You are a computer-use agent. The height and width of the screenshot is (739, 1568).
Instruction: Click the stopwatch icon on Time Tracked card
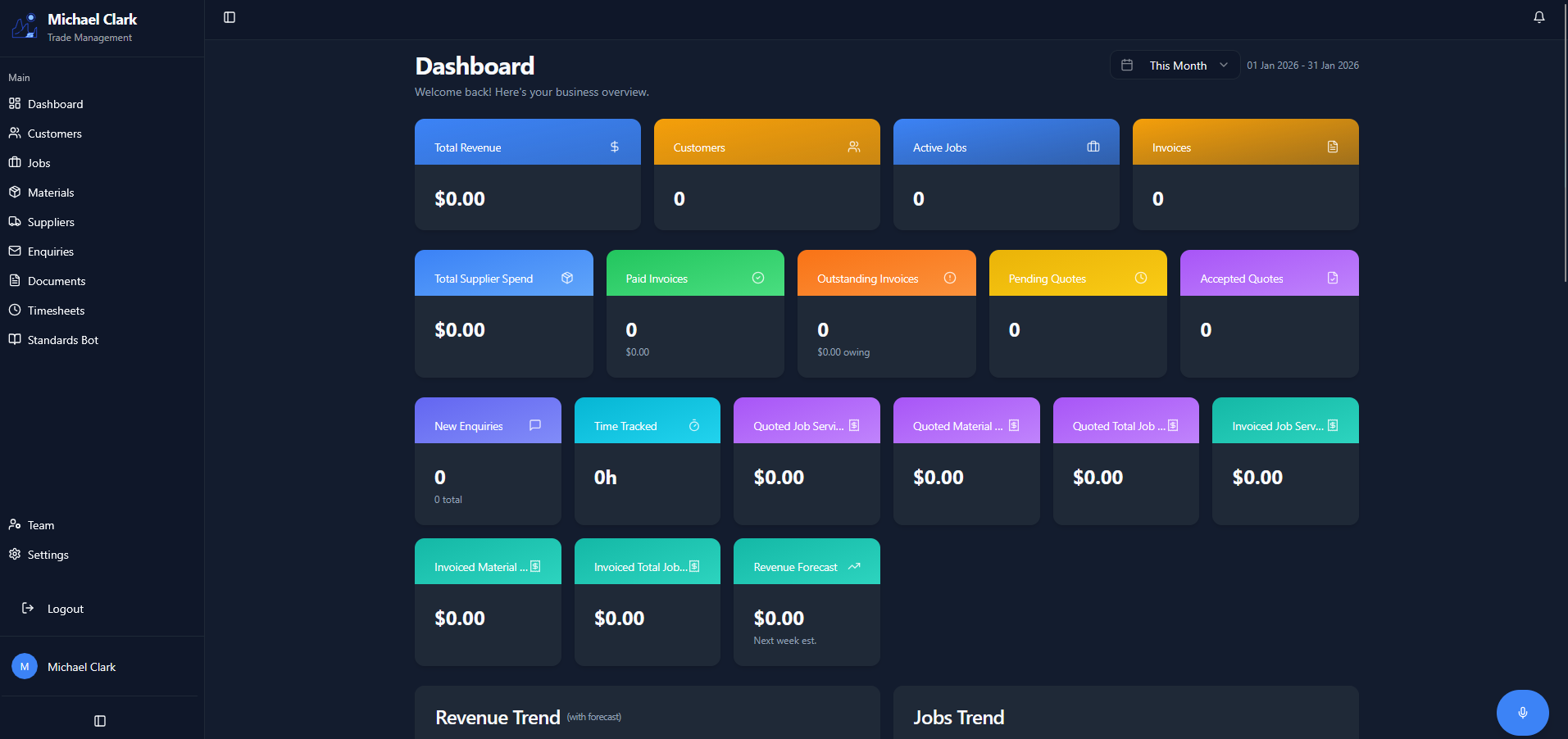pyautogui.click(x=693, y=425)
